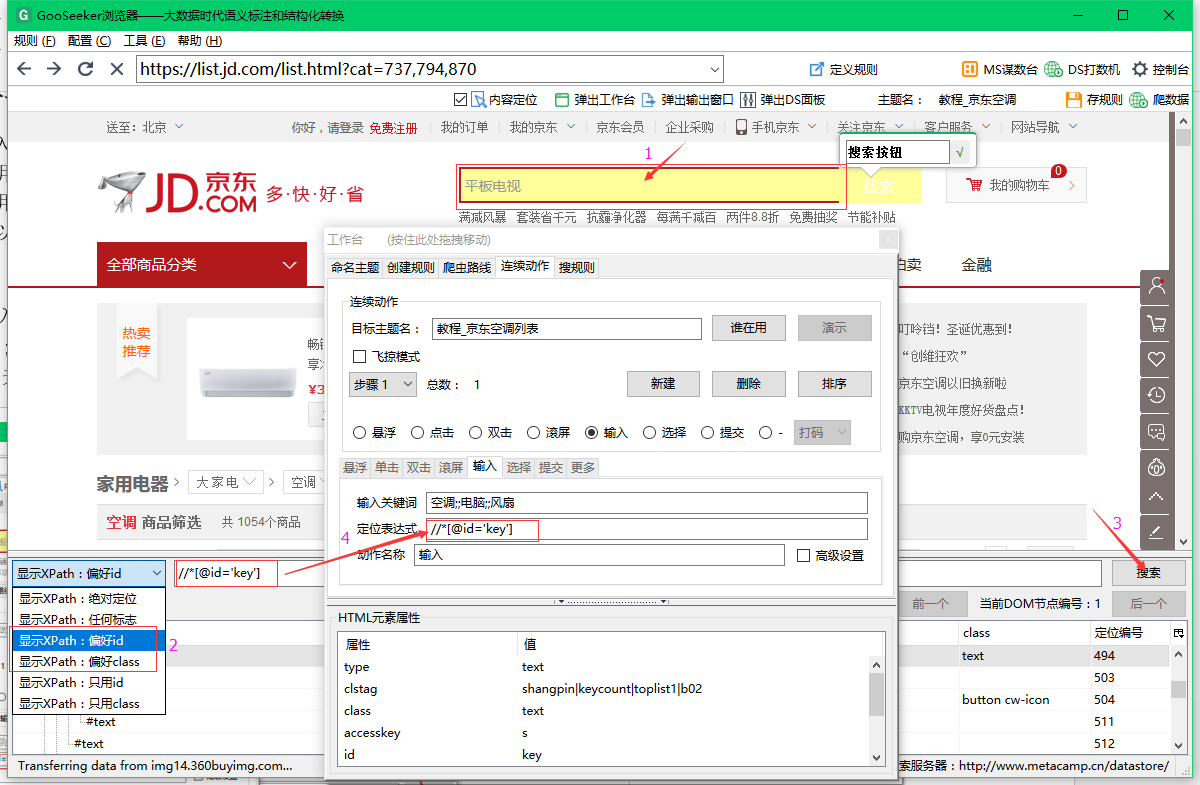This screenshot has height=785, width=1200.
Task: Click the 弹出DS面板 toolbar item
Action: 783,99
